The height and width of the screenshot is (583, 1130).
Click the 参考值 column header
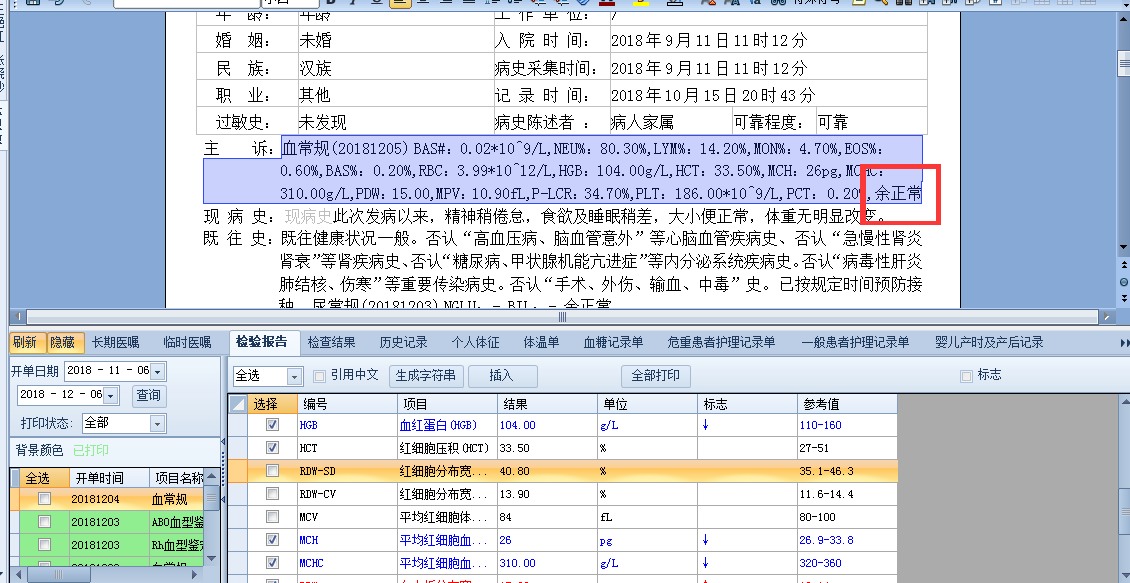[848, 404]
